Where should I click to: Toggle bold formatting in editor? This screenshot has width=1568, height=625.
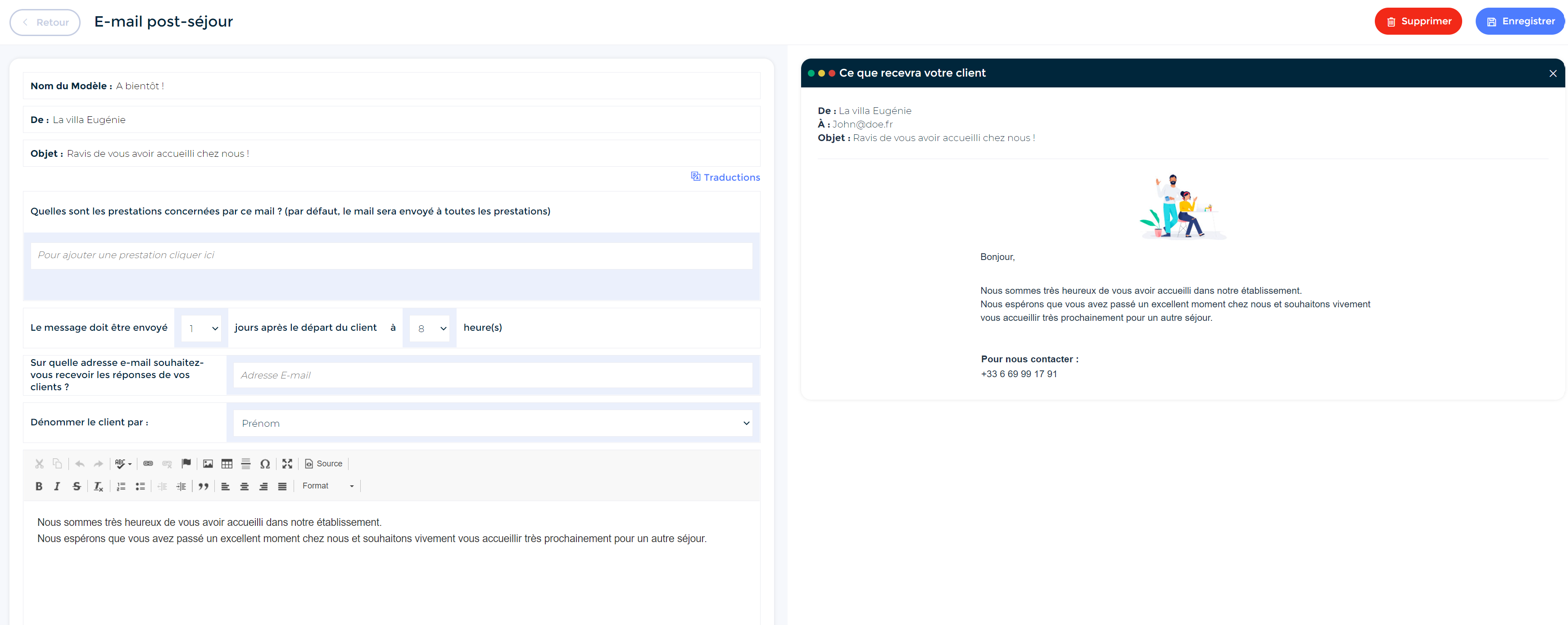pos(39,486)
